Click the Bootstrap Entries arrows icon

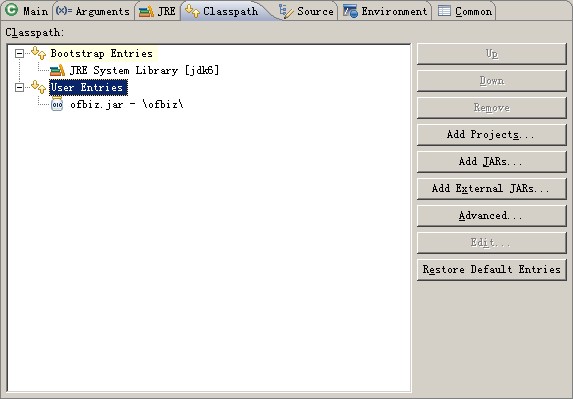38,53
